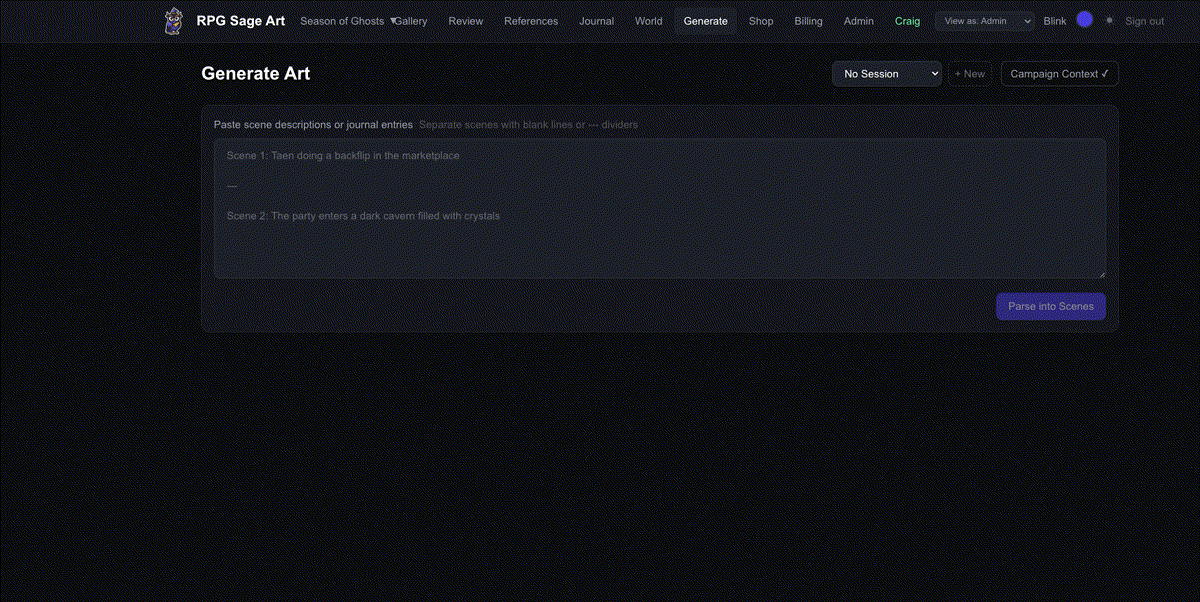The image size is (1200, 602).
Task: Go to the Billing page
Action: pyautogui.click(x=808, y=21)
